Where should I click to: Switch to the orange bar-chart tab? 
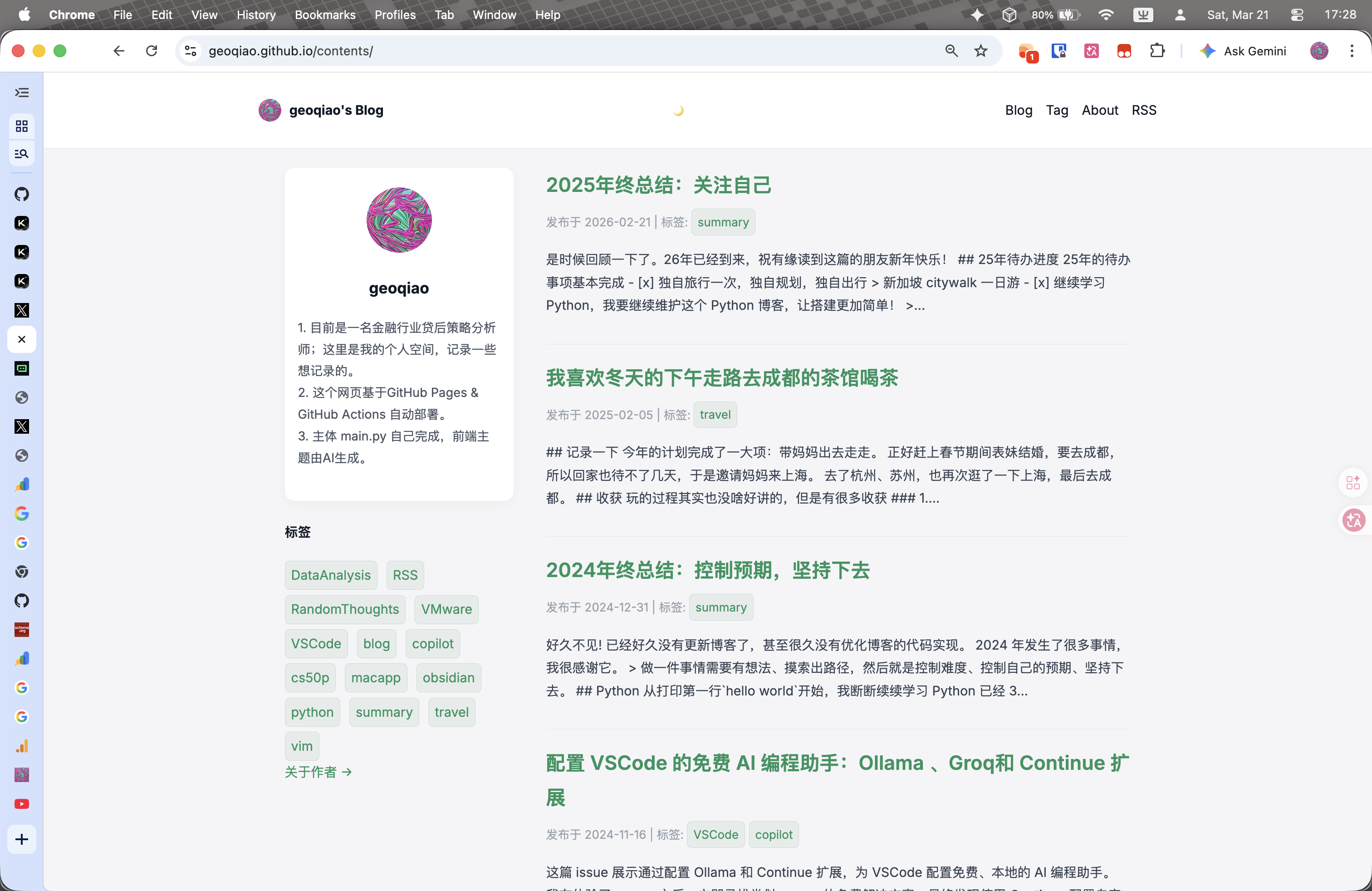22,746
